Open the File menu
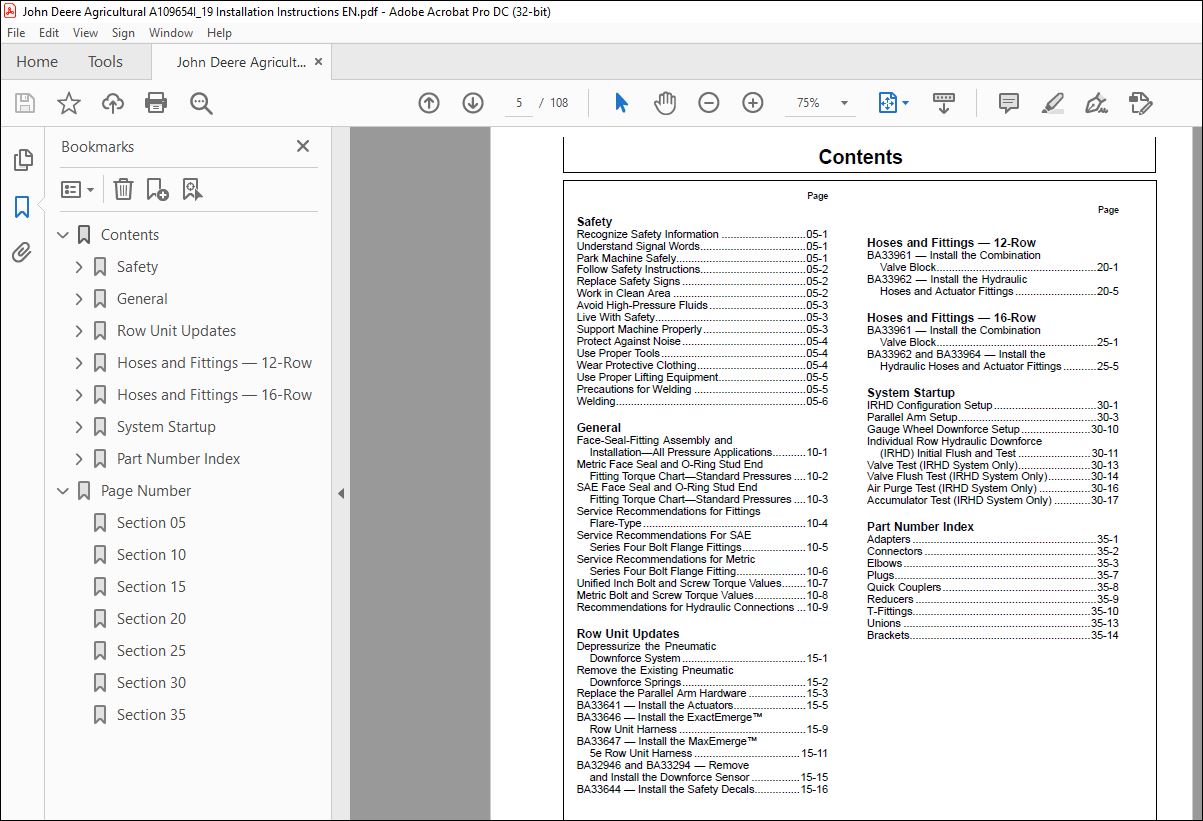The image size is (1203, 821). coord(16,33)
